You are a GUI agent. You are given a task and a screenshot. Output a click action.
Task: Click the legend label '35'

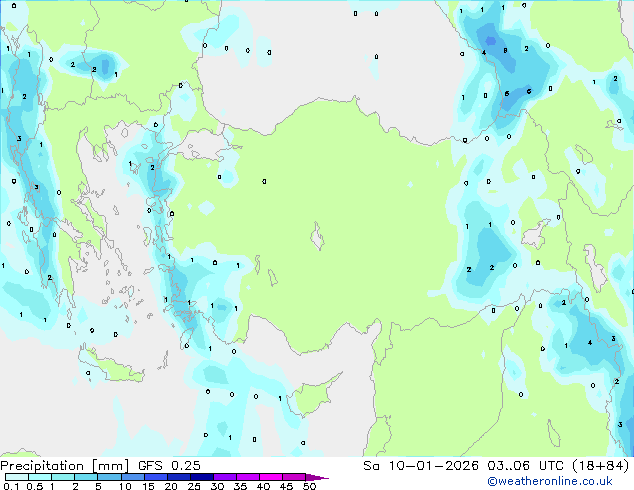[240, 486]
